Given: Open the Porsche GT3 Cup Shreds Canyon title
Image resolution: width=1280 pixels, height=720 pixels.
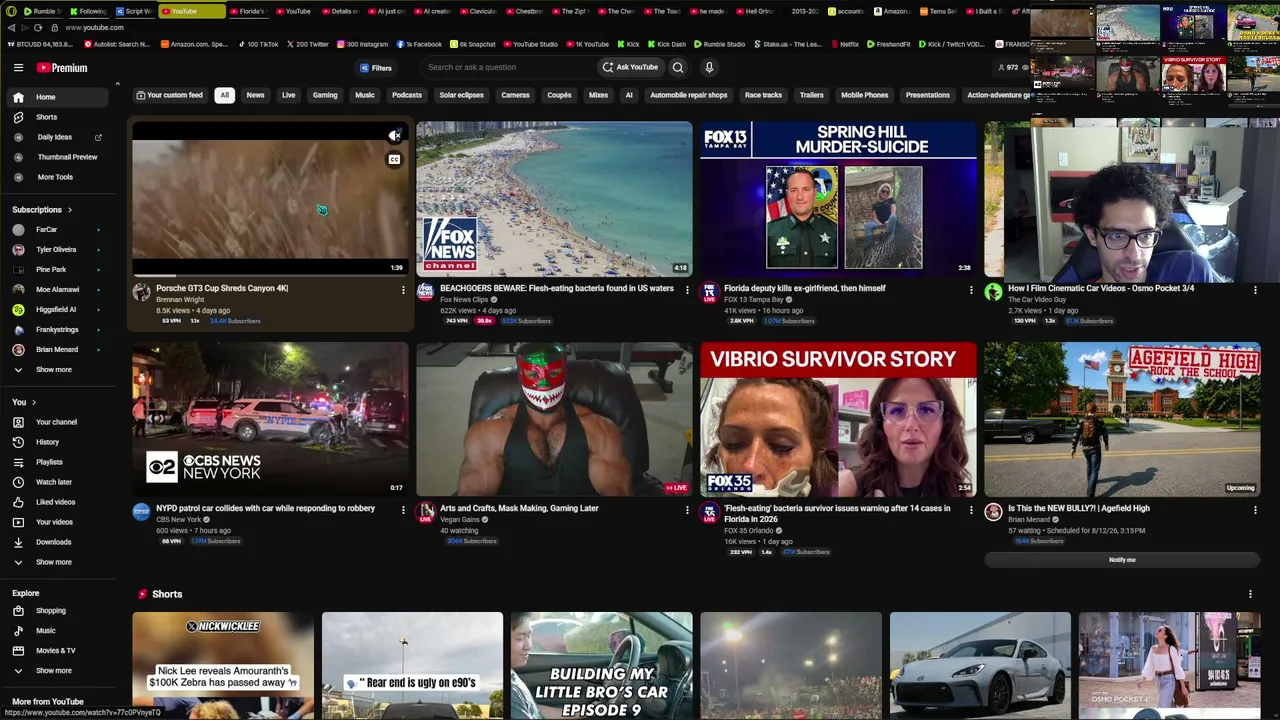Looking at the screenshot, I should [222, 288].
